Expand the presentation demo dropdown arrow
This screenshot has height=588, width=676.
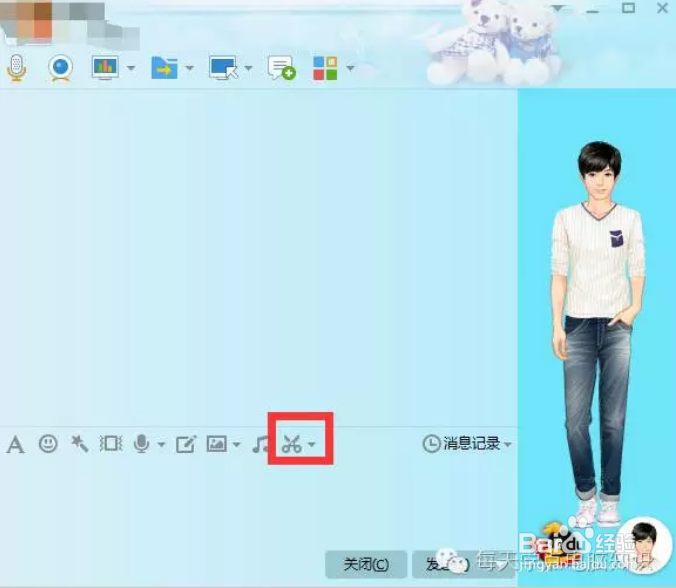[x=131, y=68]
